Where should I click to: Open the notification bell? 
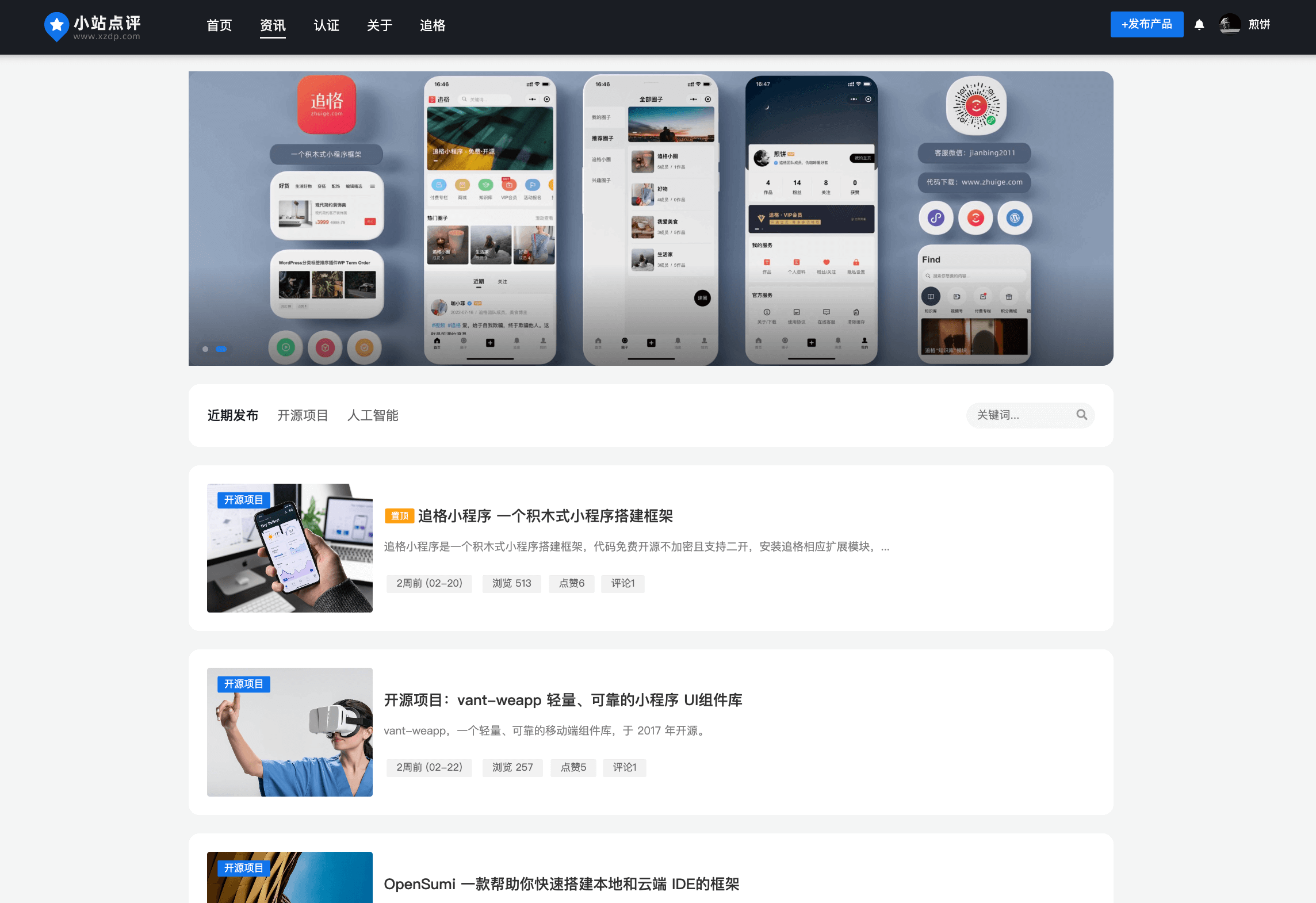pyautogui.click(x=1199, y=25)
